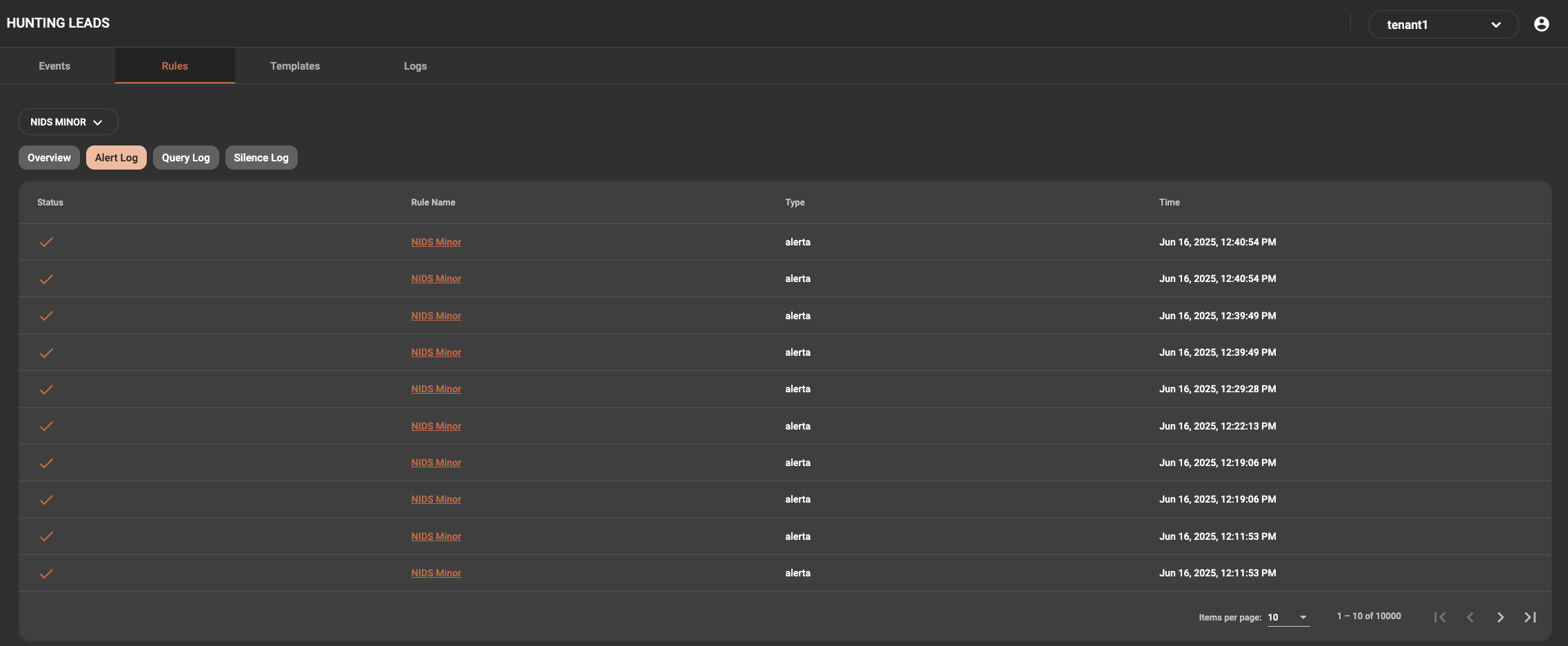This screenshot has width=1568, height=646.
Task: Select the Alert Log view chip
Action: pyautogui.click(x=116, y=158)
